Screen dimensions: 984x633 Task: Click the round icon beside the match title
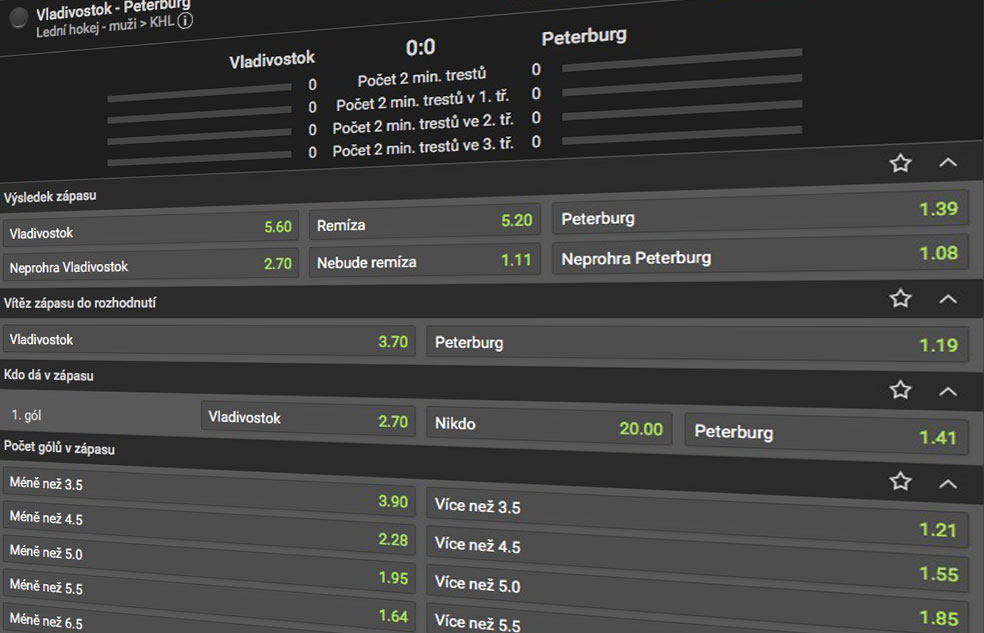[x=18, y=17]
